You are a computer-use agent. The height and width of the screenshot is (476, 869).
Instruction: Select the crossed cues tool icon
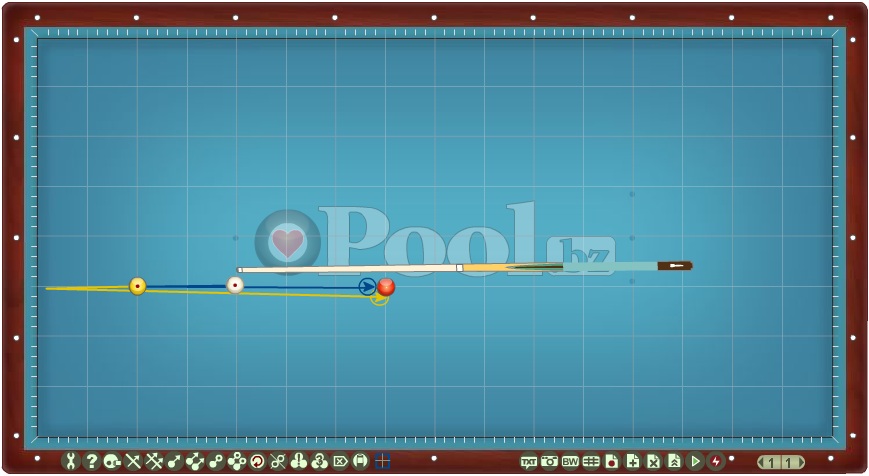[x=133, y=461]
